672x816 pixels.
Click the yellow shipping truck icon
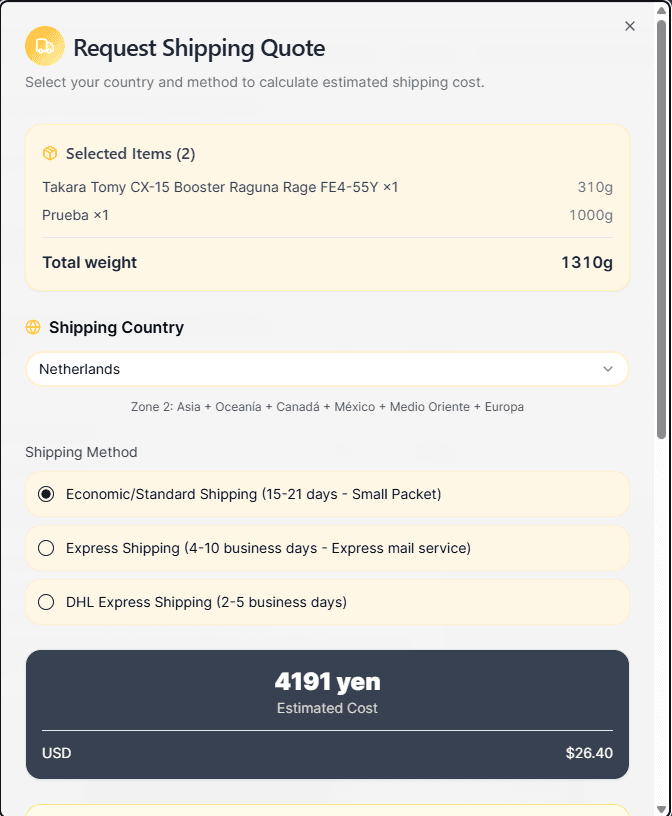(44, 46)
